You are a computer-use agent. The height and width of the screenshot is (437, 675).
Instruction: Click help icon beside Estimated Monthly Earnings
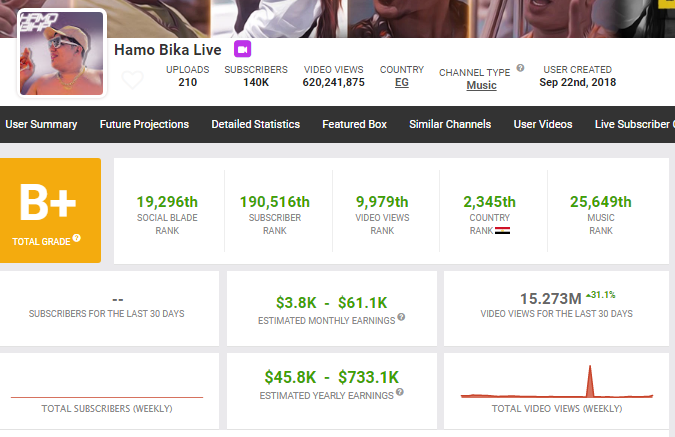(401, 317)
